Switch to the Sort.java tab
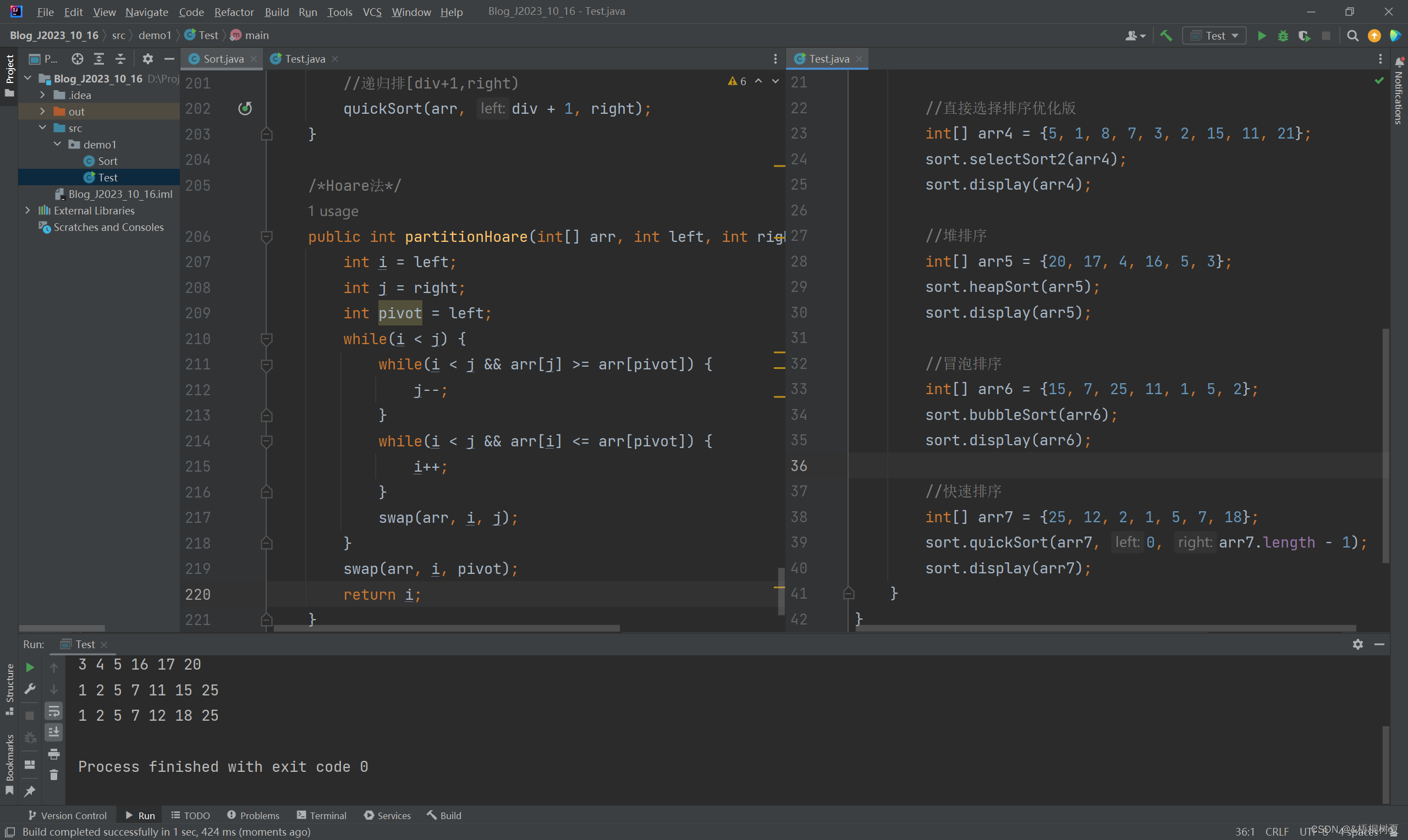Screen dimensions: 1408x840 [x=223, y=59]
